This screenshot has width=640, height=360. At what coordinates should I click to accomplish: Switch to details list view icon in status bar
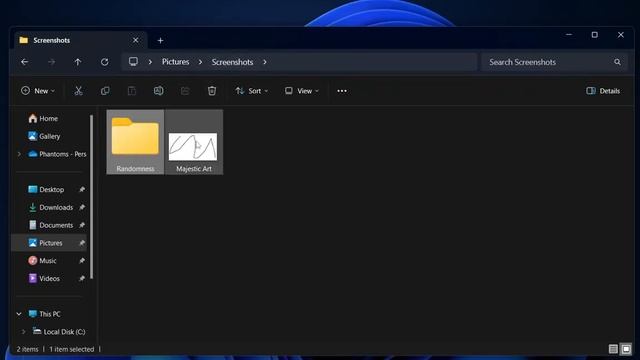(x=613, y=349)
